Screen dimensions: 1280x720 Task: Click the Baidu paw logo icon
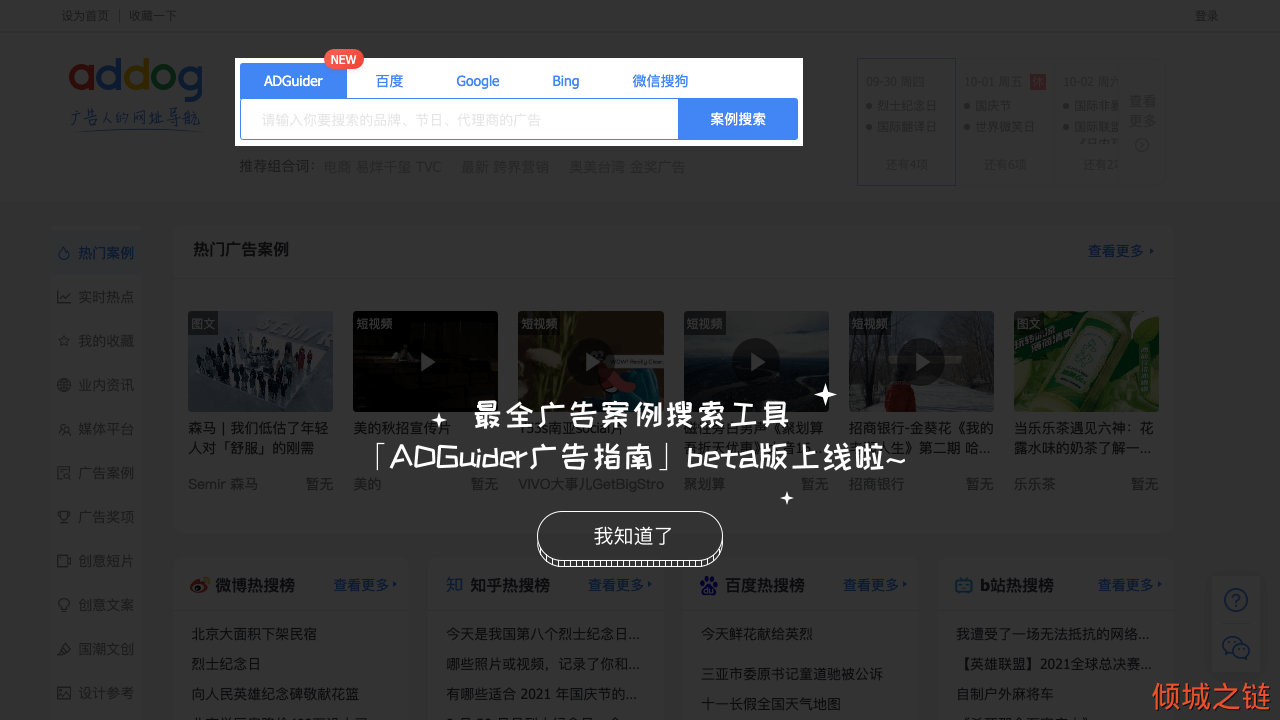709,585
